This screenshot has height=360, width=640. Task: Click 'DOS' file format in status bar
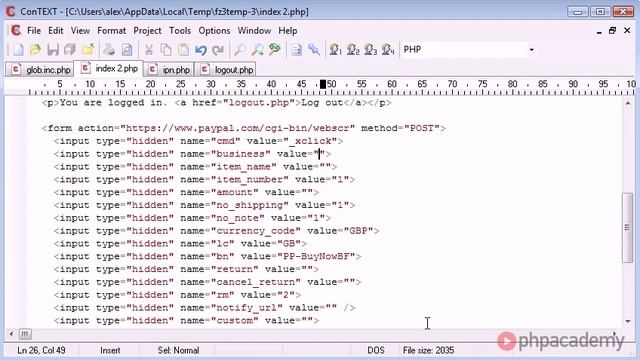click(x=376, y=350)
